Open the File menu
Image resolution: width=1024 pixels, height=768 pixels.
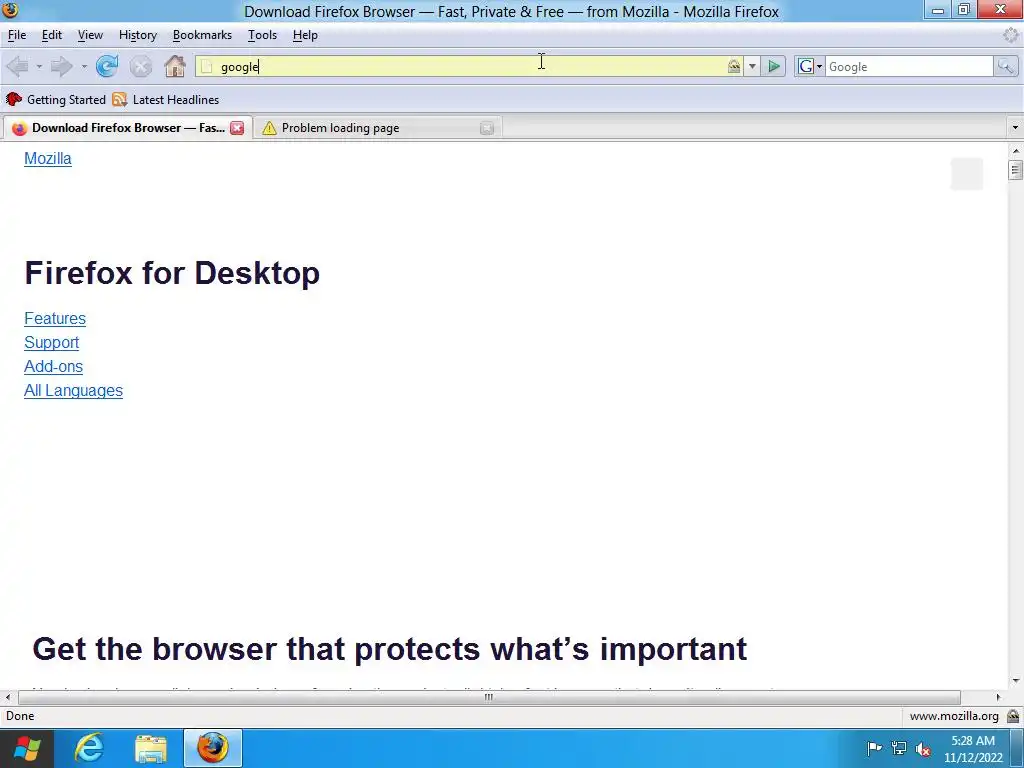[x=17, y=35]
